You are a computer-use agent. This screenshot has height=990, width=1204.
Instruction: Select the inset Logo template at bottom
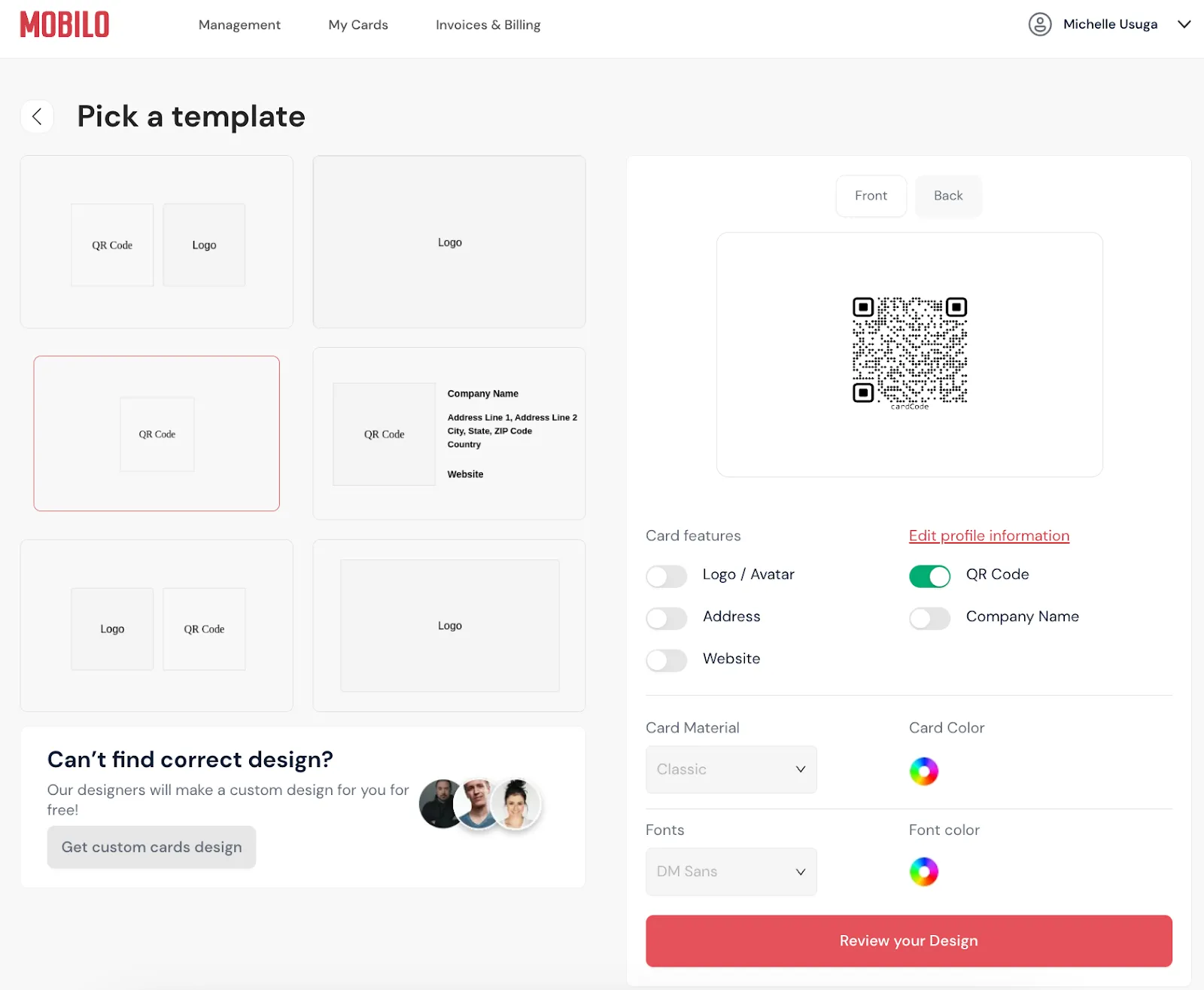(x=449, y=626)
